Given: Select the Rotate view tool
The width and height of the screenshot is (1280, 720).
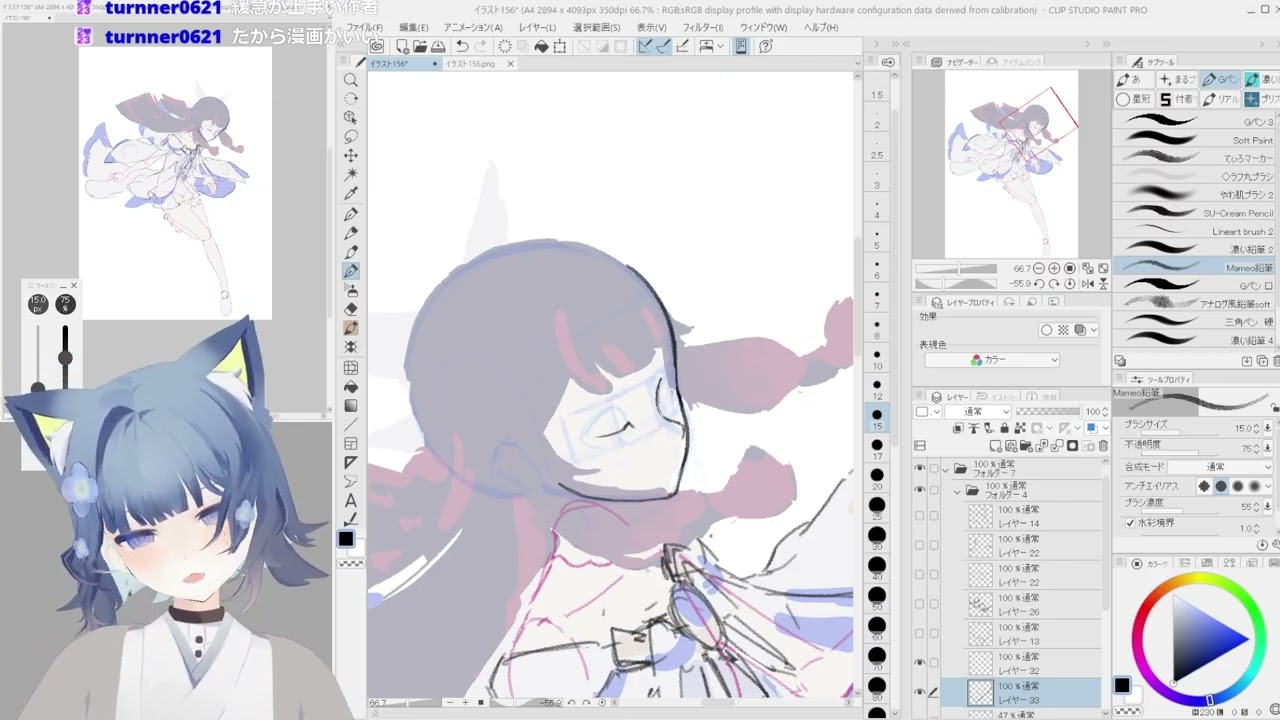Looking at the screenshot, I should [x=351, y=99].
